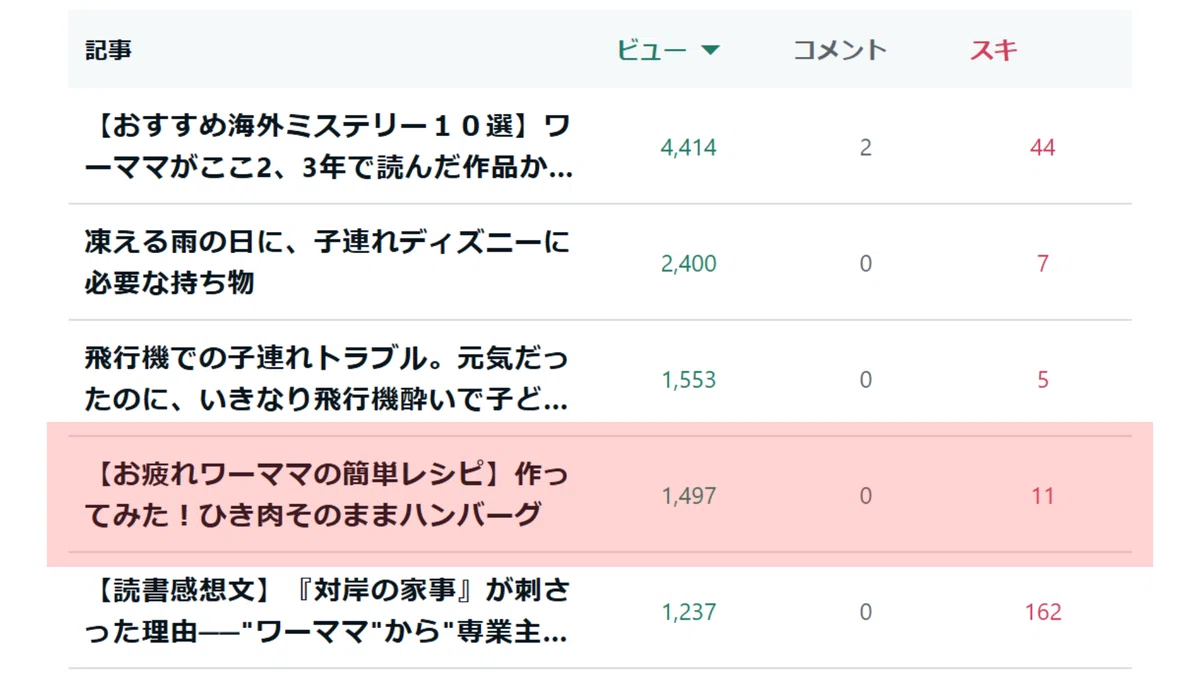Click the ビュー sort arrow icon
Viewport: 1200px width, 675px height.
(710, 51)
